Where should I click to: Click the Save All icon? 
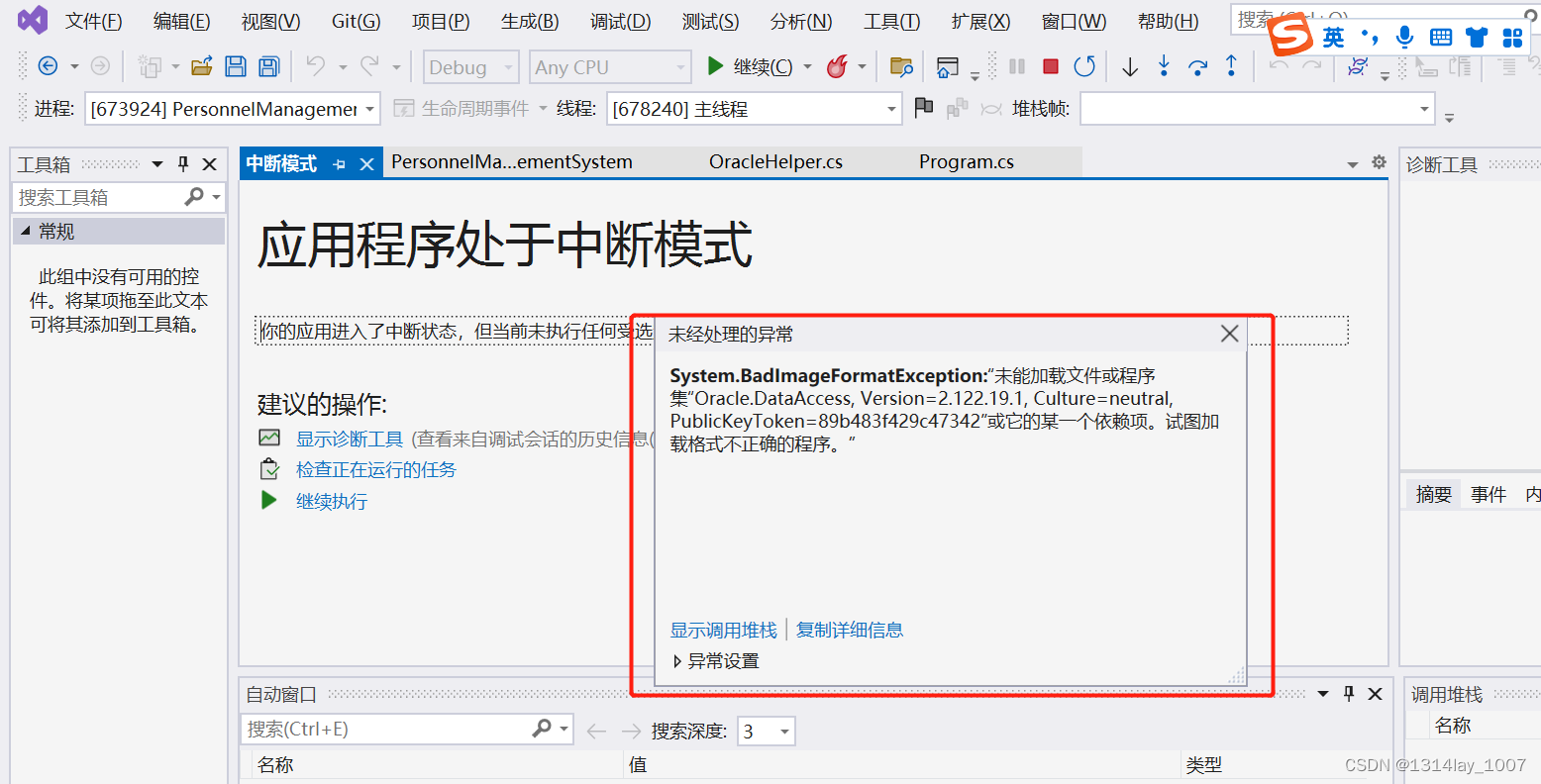(267, 65)
